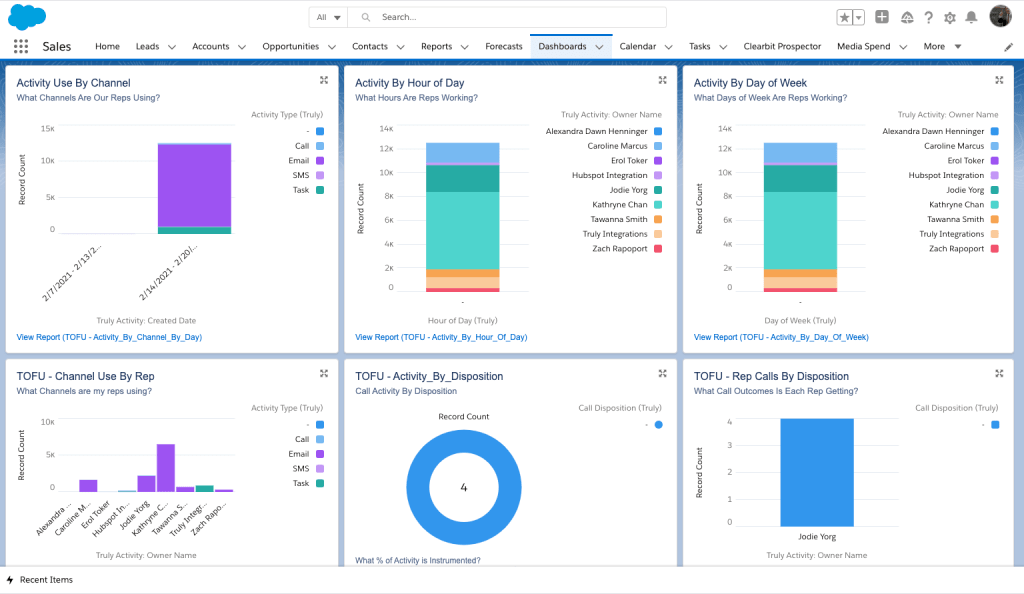Viewport: 1024px width, 594px height.
Task: Open the All dropdown in the search bar
Action: (327, 16)
